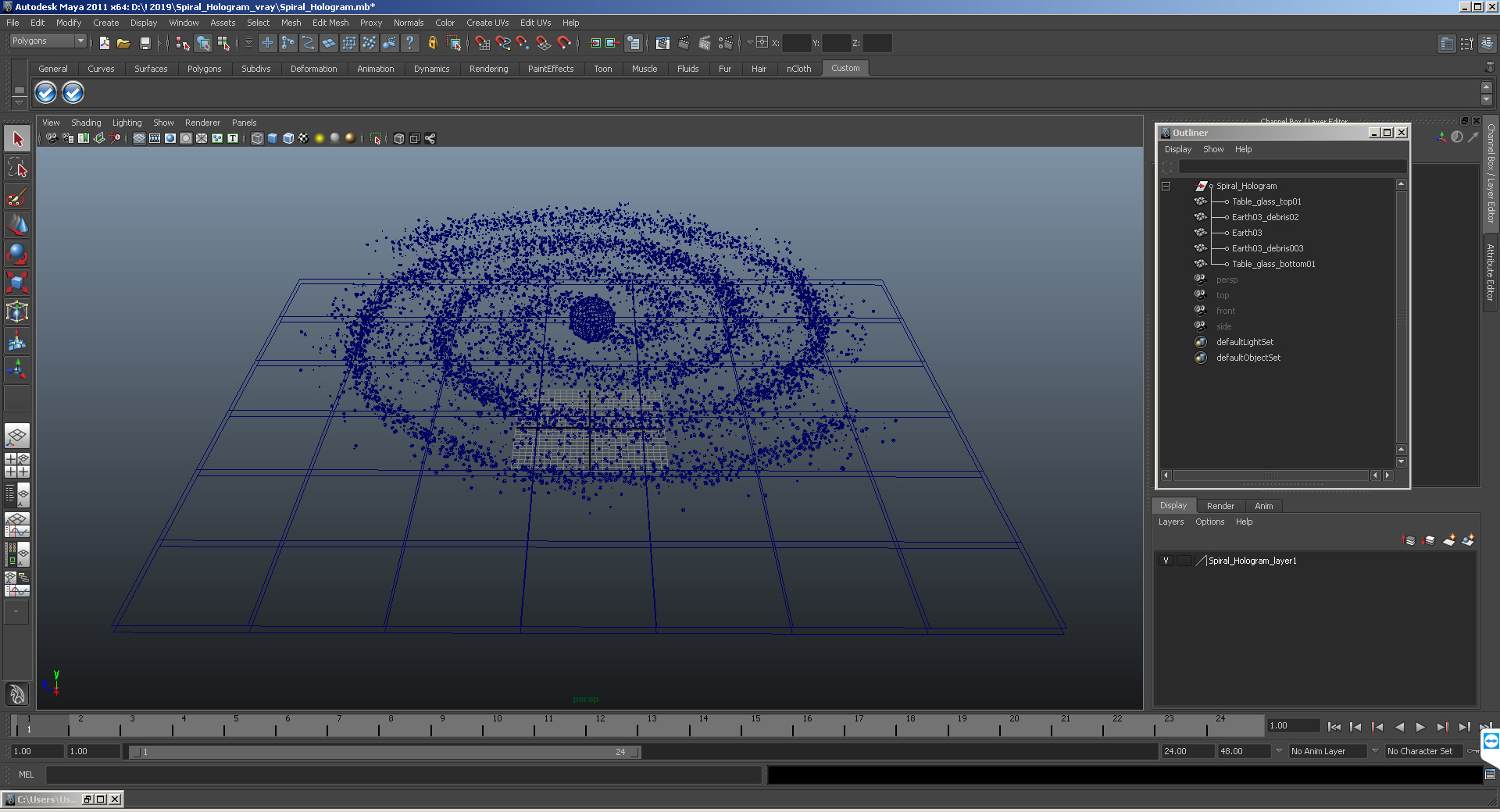The height and width of the screenshot is (812, 1500).
Task: Open Render Settings from toolbar
Action: (x=726, y=44)
